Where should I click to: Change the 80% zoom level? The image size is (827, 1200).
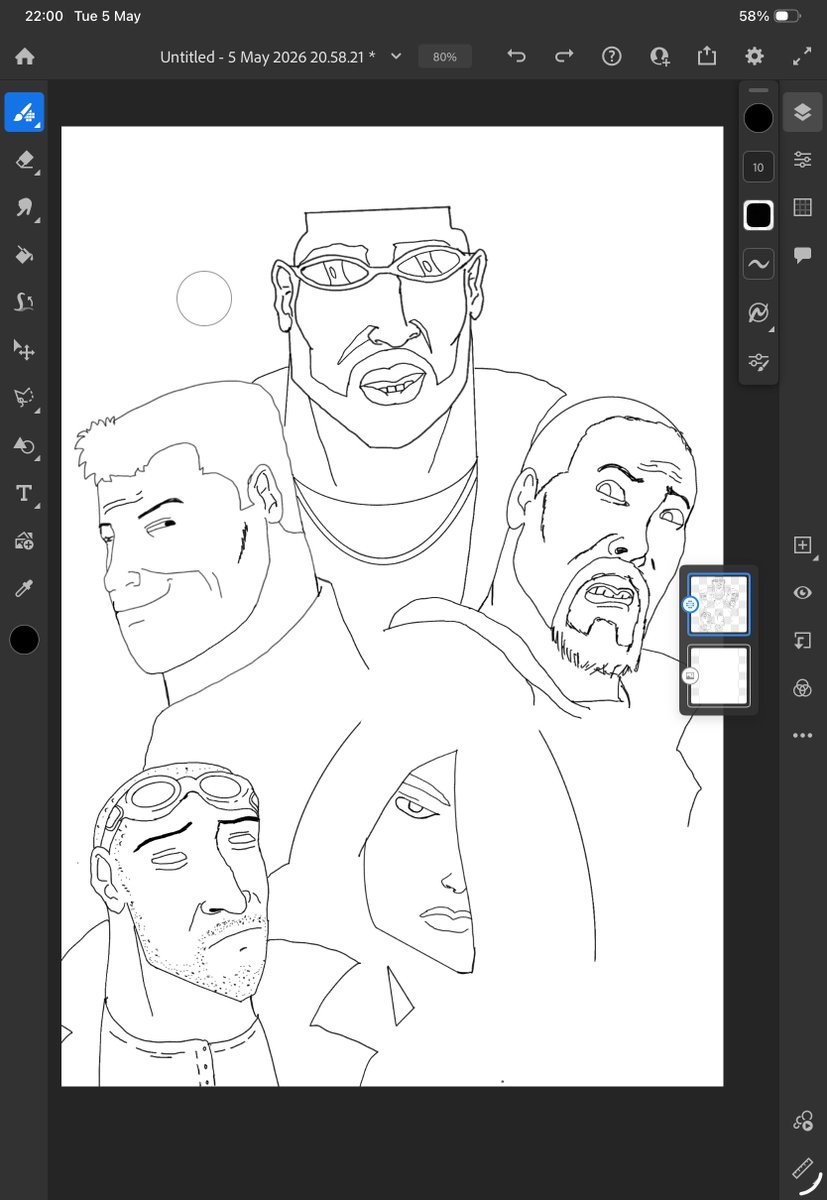point(445,57)
